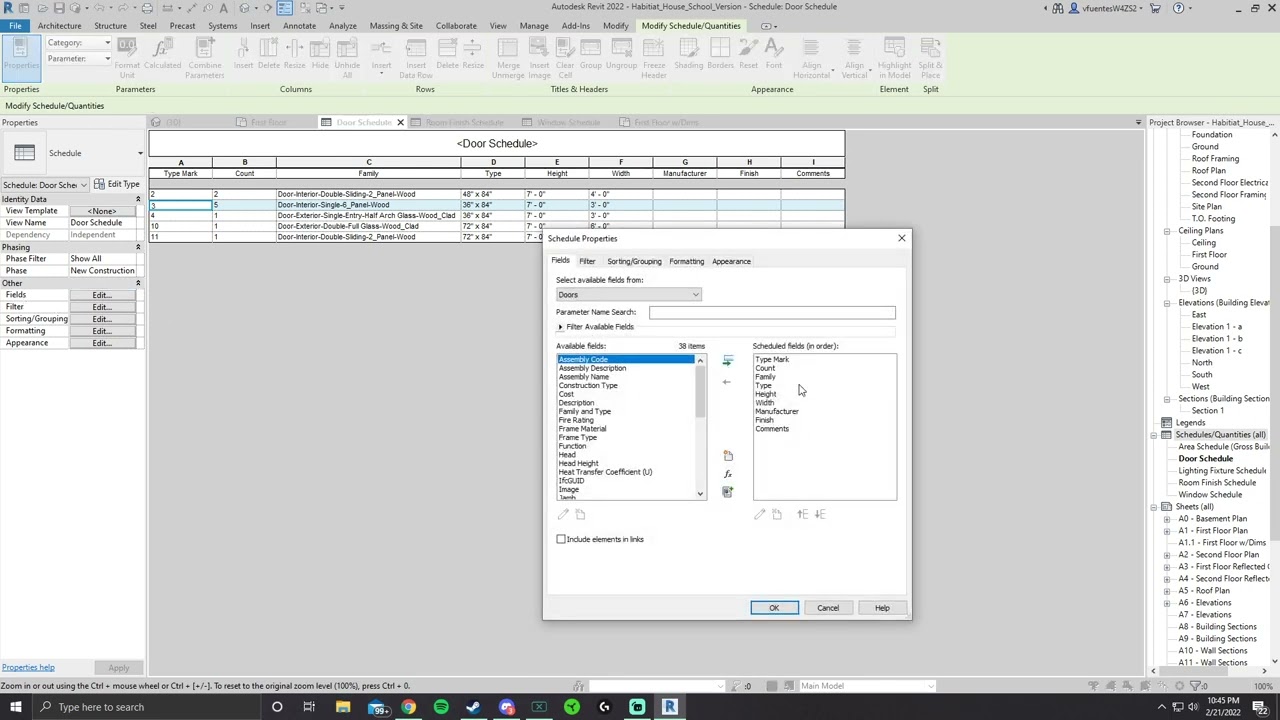Screen dimensions: 1280x720
Task: Close the Schedule Properties dialog with X
Action: tap(901, 238)
